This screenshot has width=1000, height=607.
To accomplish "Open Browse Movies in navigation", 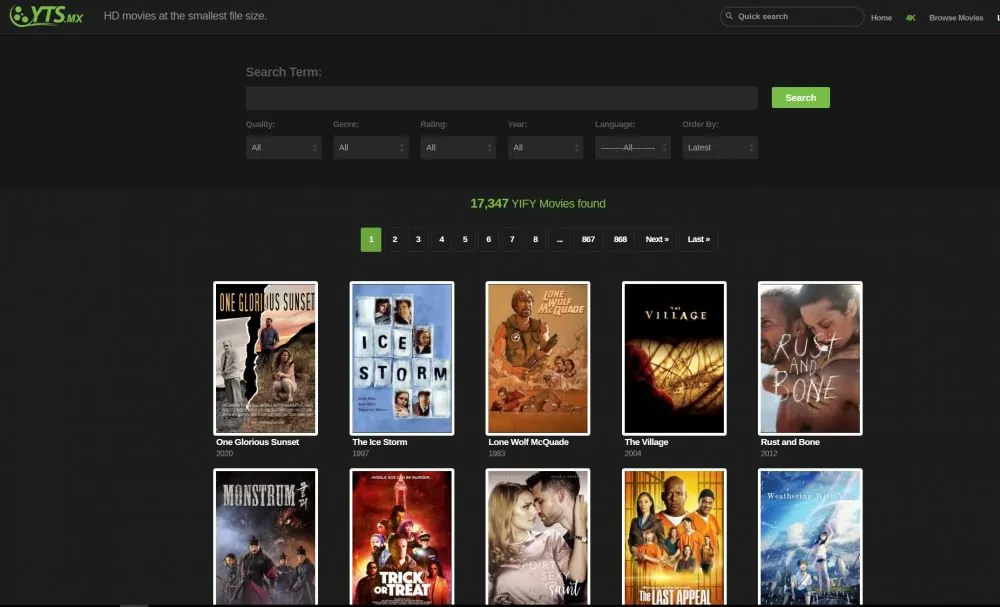I will [956, 18].
